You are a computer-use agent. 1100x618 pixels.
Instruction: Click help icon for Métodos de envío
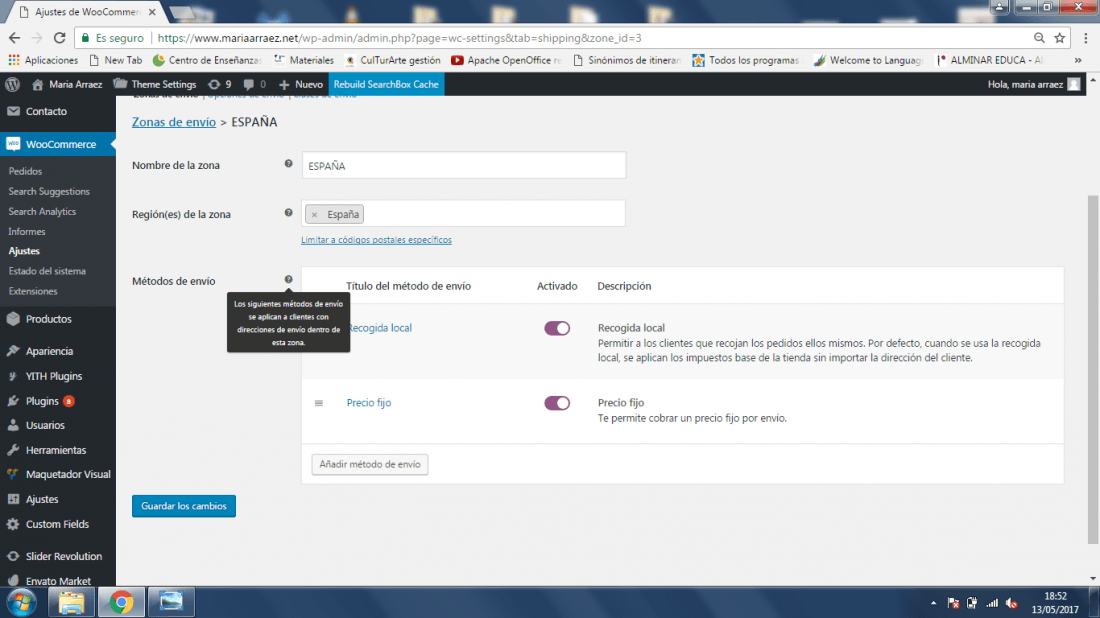(x=288, y=279)
